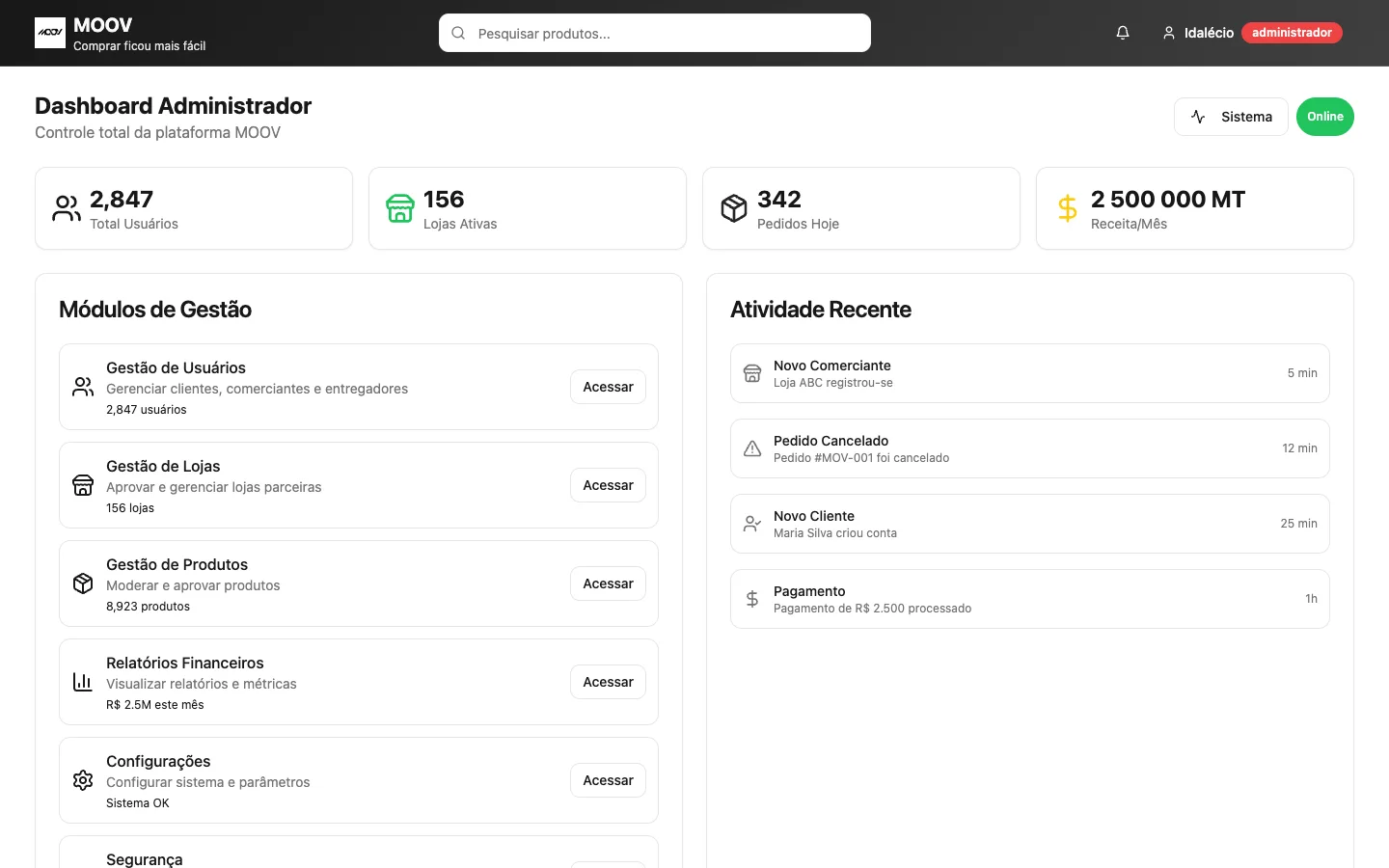Open Configurações with the Acessar button

click(608, 780)
